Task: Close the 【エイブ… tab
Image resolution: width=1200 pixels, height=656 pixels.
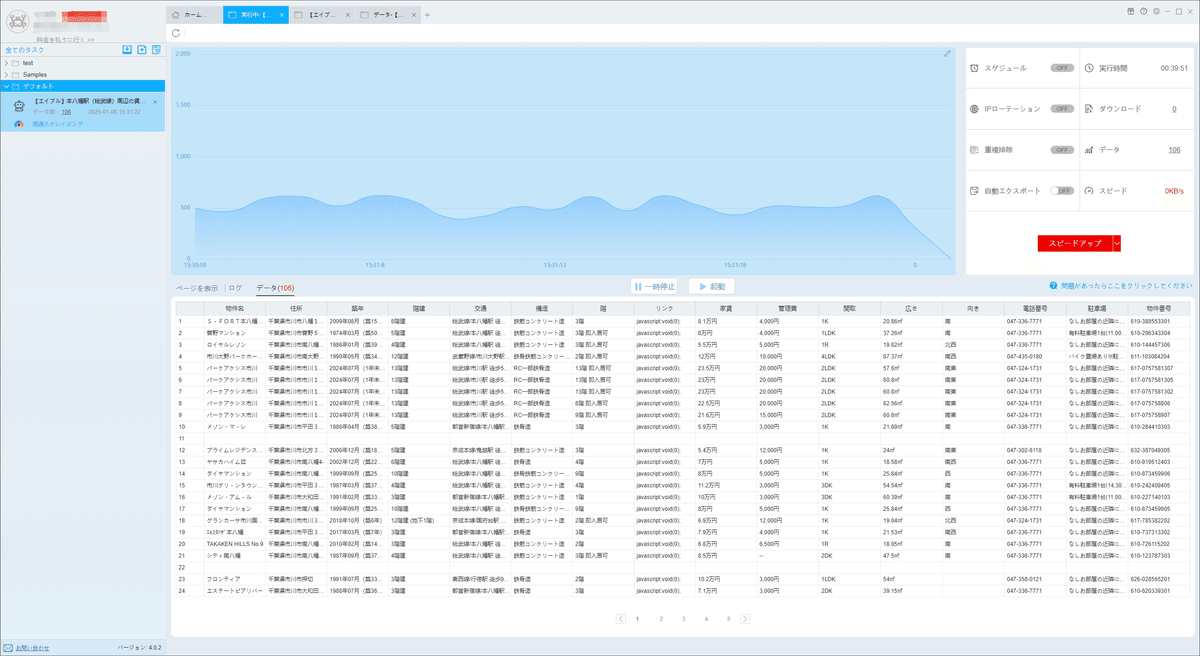Action: coord(348,15)
